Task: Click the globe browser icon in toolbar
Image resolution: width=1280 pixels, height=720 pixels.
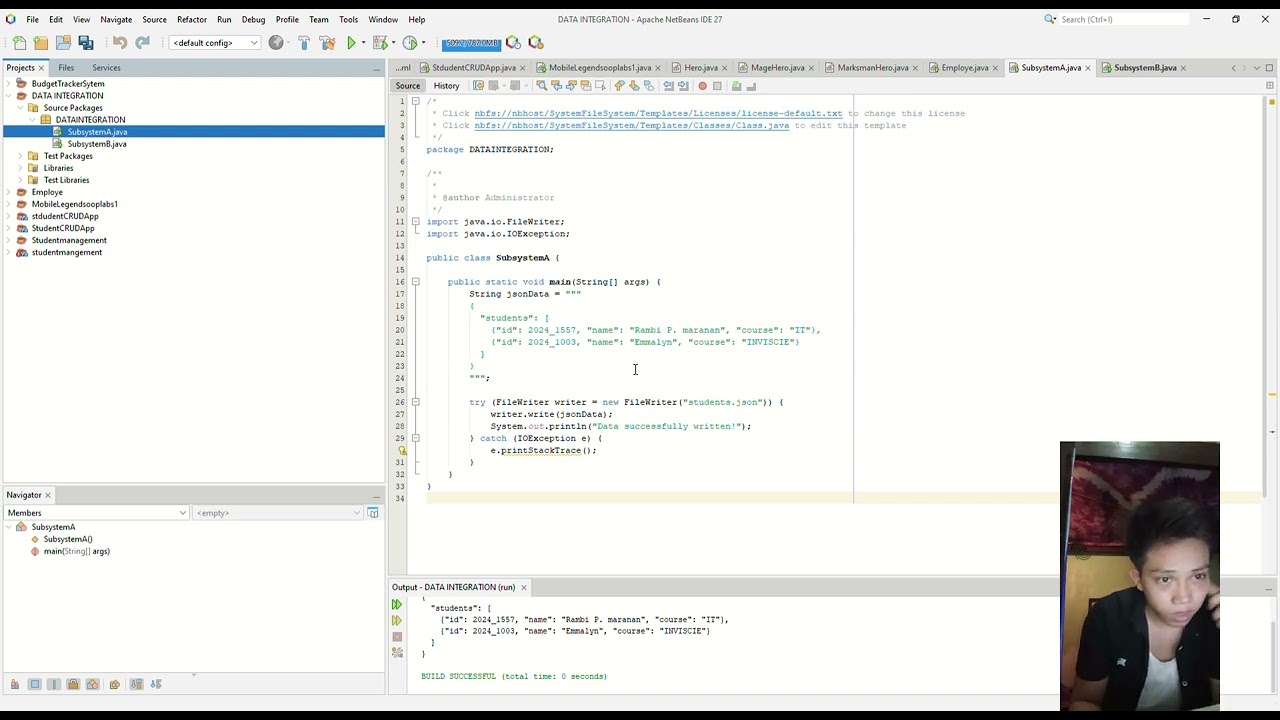Action: pyautogui.click(x=276, y=43)
